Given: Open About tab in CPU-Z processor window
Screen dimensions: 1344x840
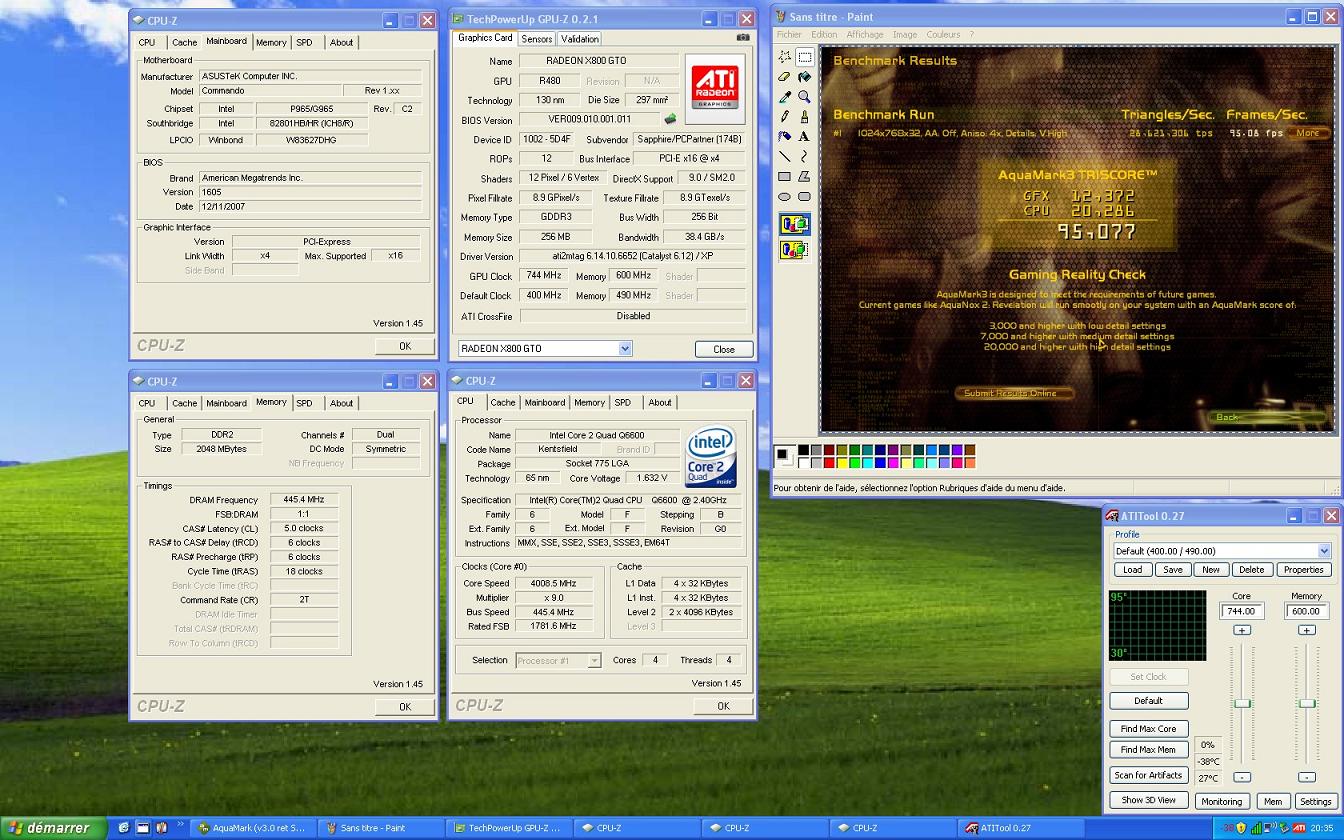Looking at the screenshot, I should (x=660, y=402).
